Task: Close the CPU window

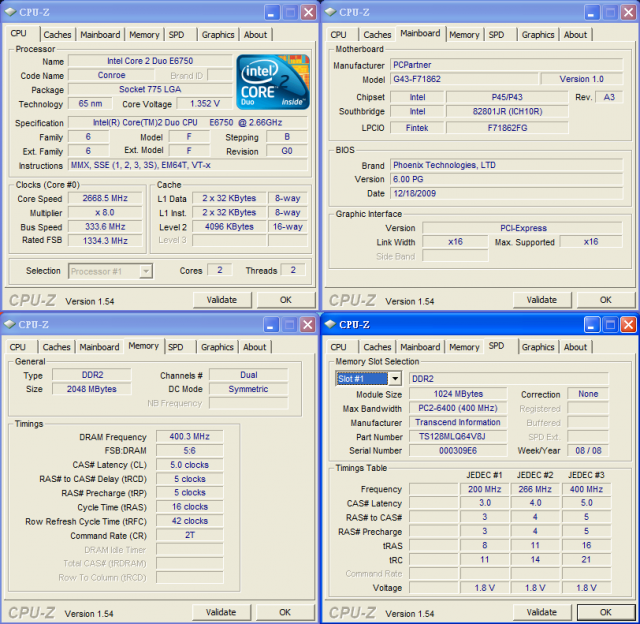Action: point(308,13)
